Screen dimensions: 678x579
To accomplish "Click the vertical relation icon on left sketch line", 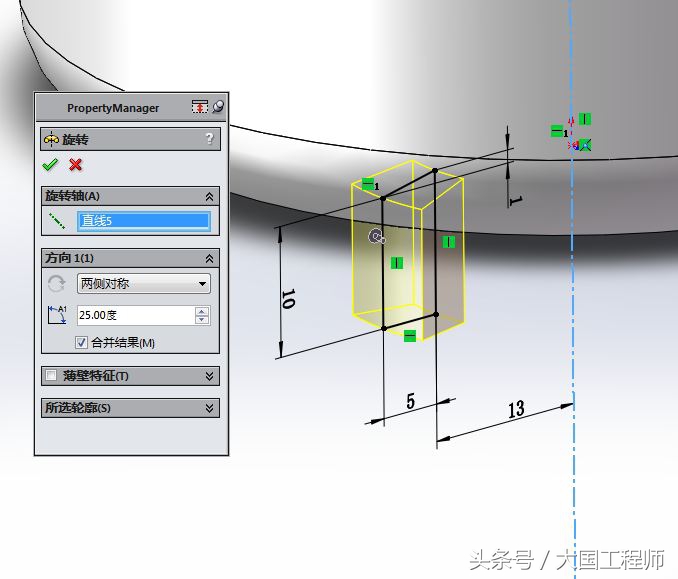I will pyautogui.click(x=397, y=263).
